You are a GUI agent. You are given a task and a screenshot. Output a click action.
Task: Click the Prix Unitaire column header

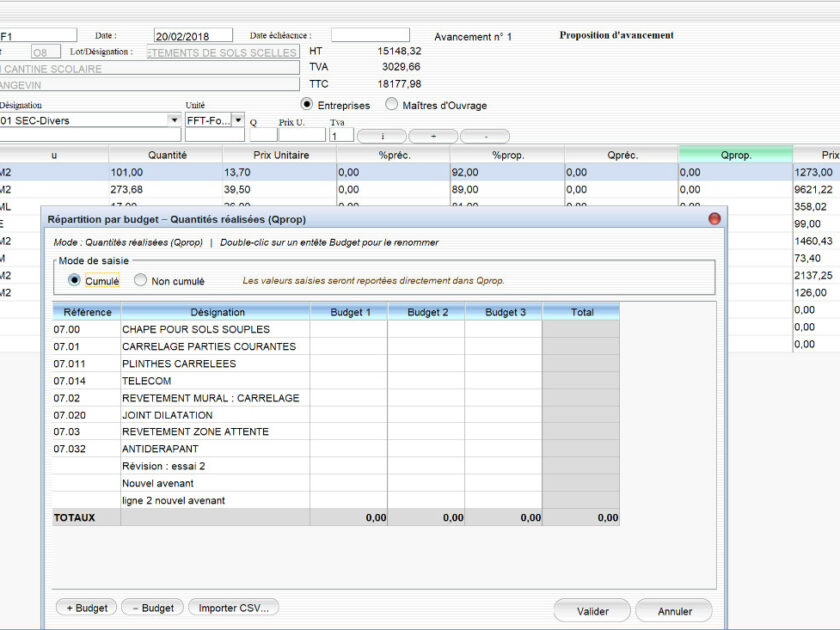(x=280, y=155)
